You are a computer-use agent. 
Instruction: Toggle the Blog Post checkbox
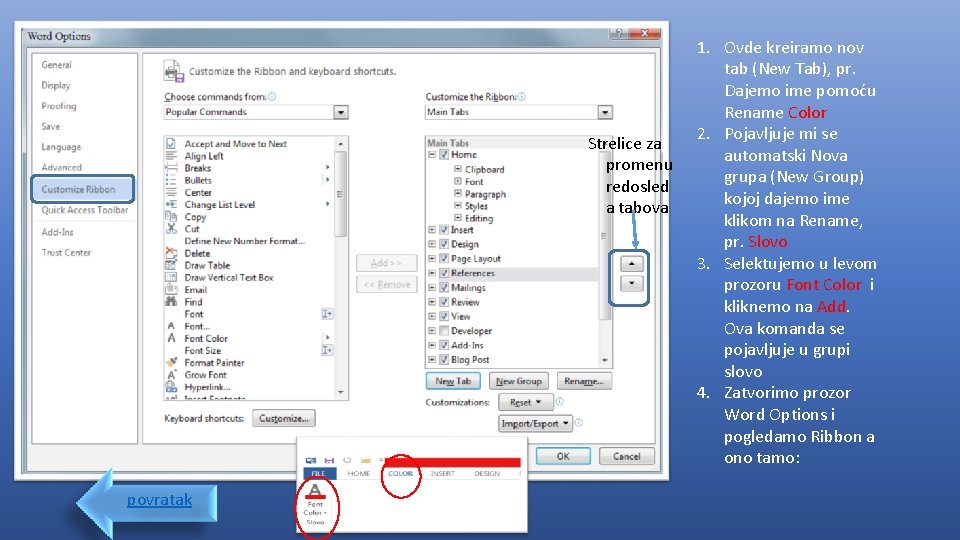click(444, 359)
